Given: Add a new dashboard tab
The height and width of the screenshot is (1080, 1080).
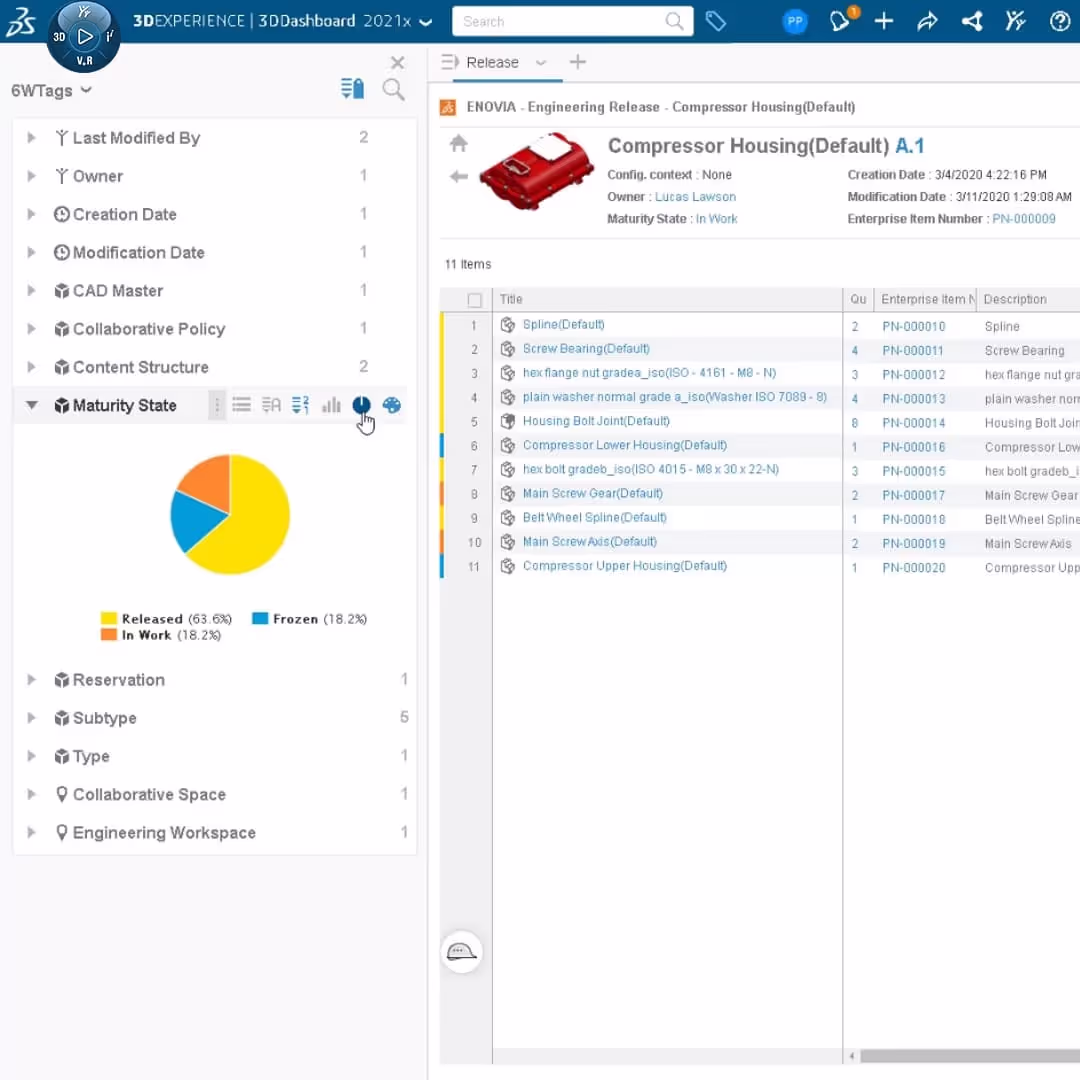Looking at the screenshot, I should click(577, 62).
